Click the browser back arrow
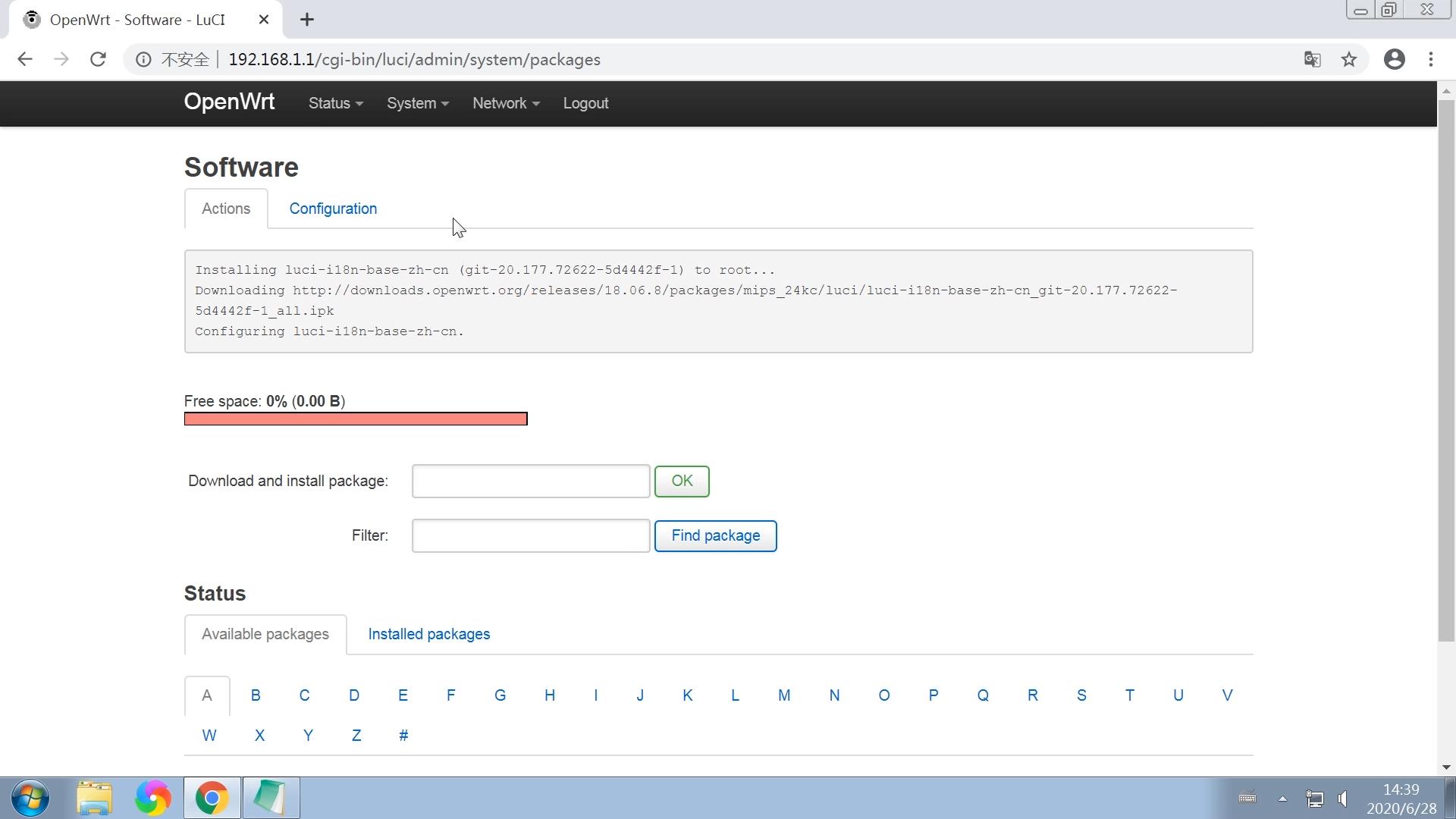 pos(25,59)
